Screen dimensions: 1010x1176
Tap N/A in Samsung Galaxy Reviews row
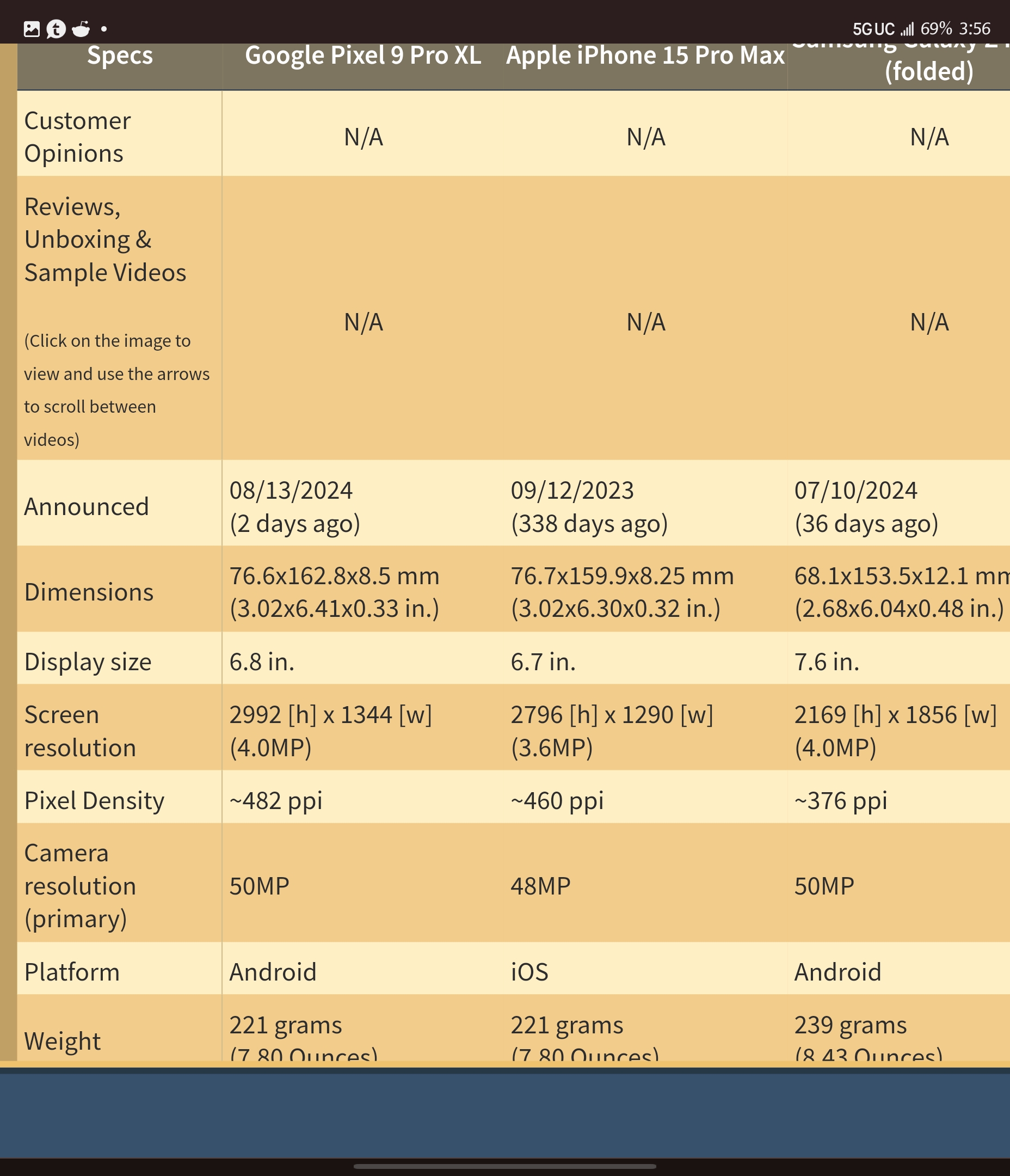[929, 322]
